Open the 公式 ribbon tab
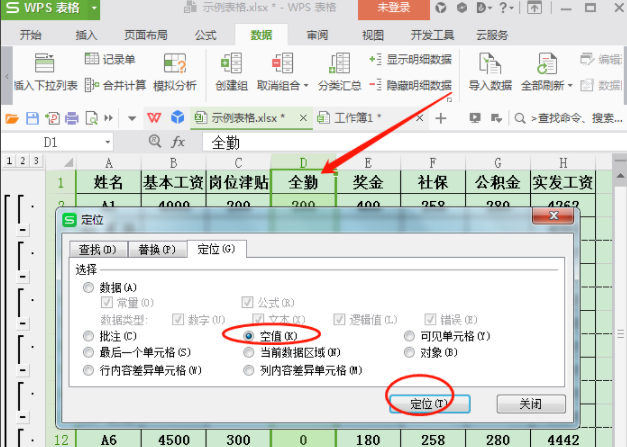 [206, 35]
